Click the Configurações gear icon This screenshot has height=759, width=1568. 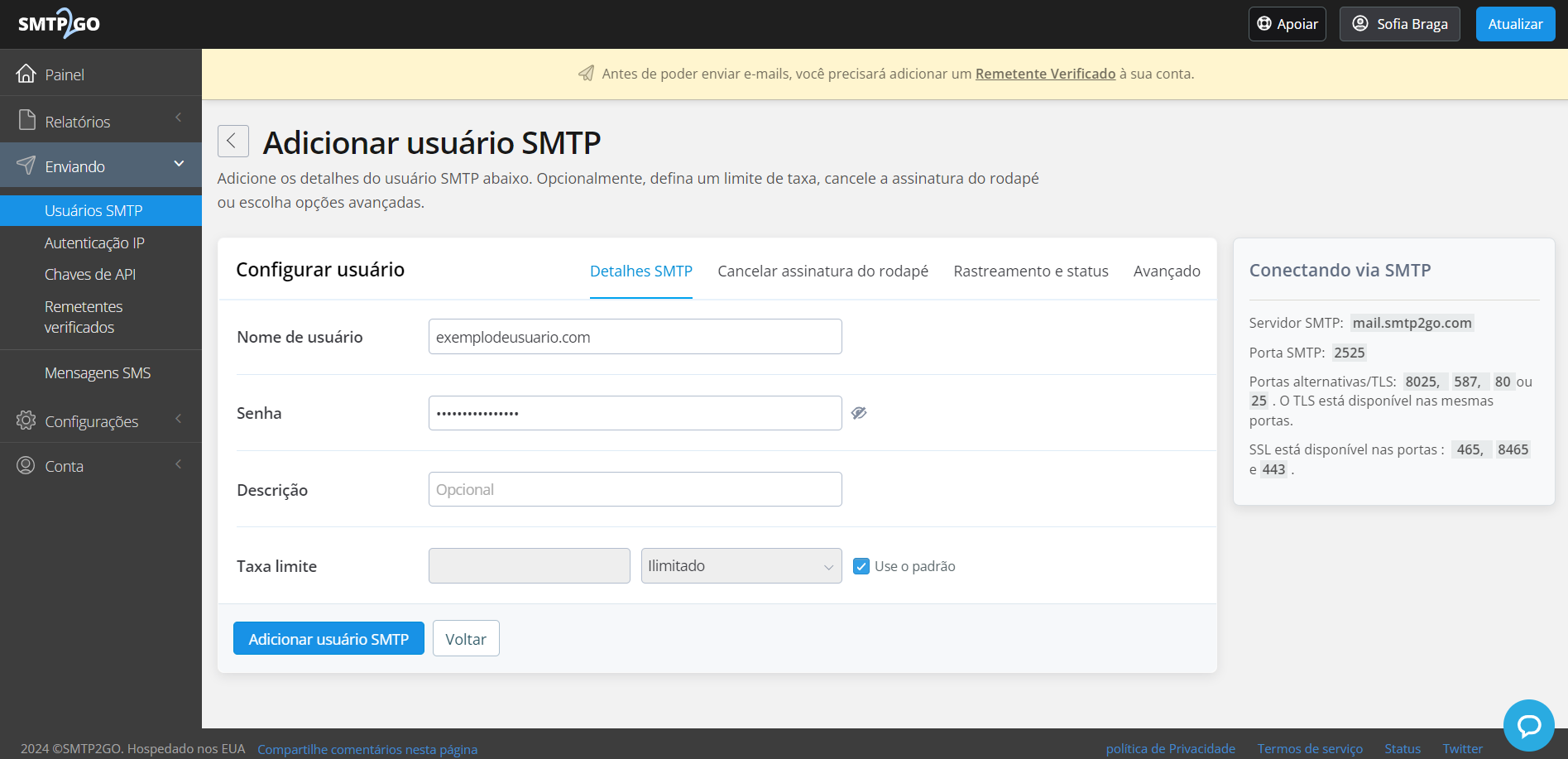click(26, 420)
